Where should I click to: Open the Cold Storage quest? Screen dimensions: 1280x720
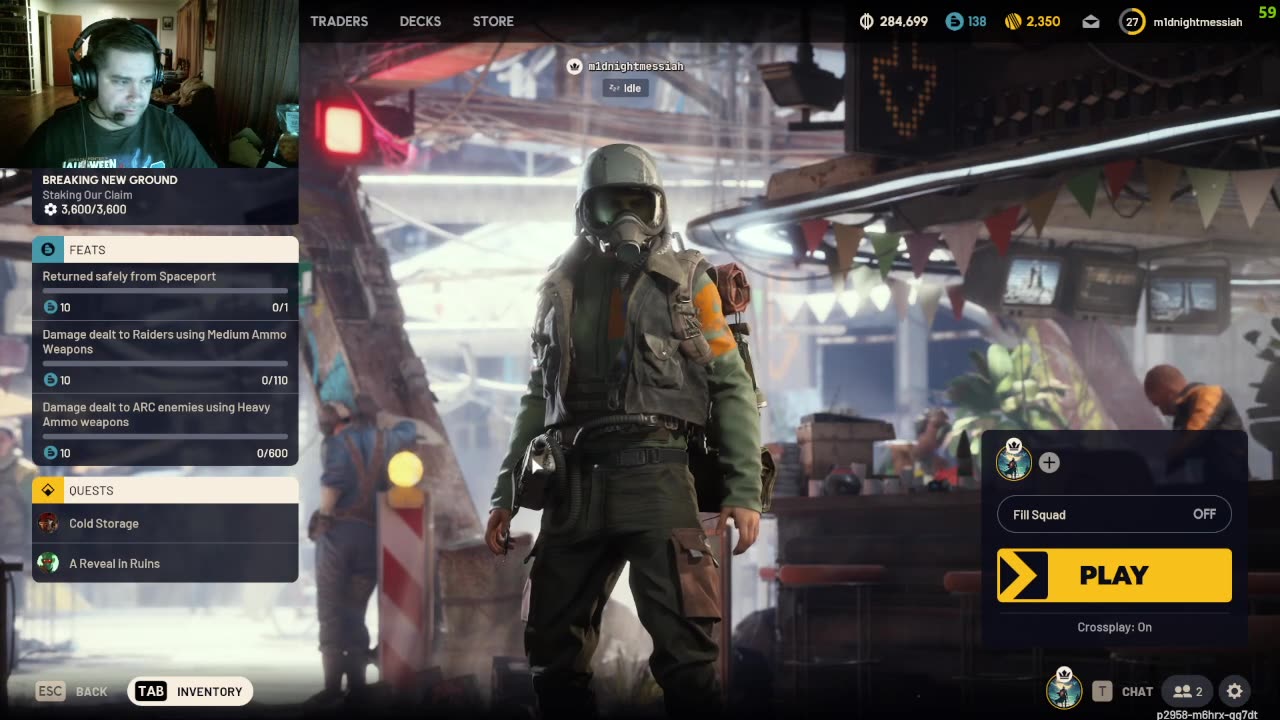[x=165, y=523]
